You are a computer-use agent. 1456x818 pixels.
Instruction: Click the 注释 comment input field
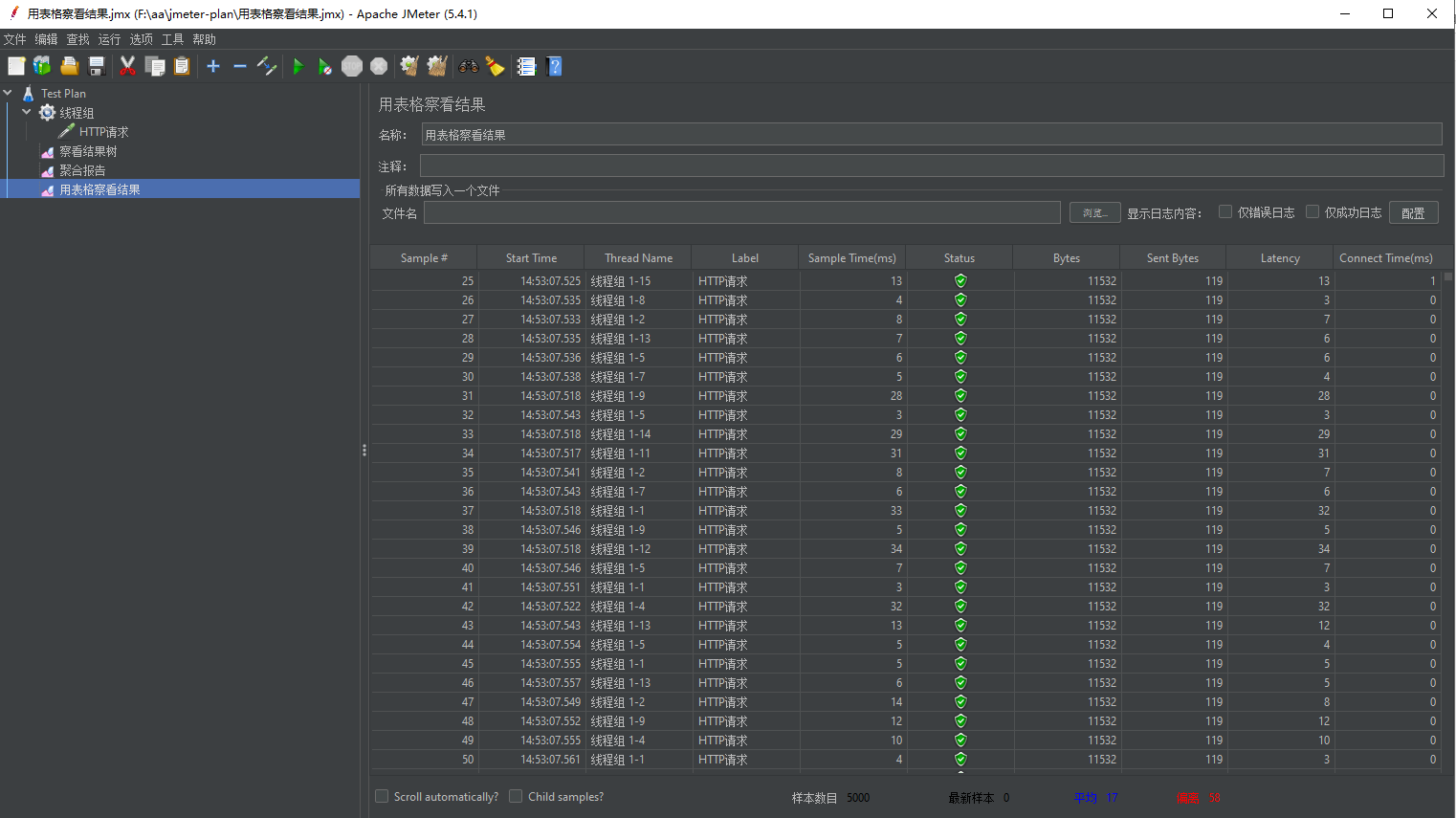pyautogui.click(x=931, y=166)
